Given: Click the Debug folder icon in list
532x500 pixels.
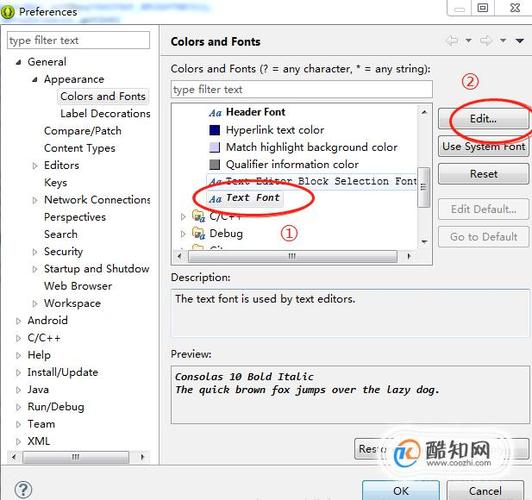Looking at the screenshot, I should (x=198, y=233).
